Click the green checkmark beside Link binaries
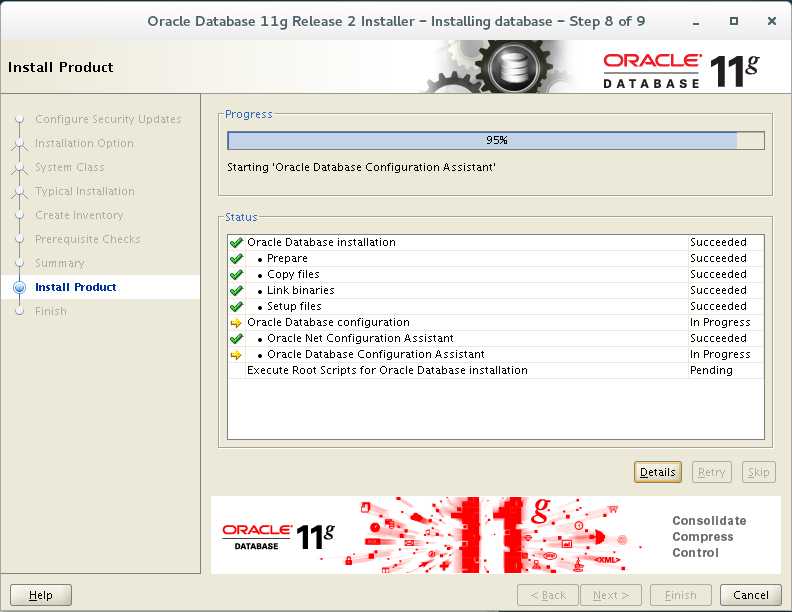 point(236,291)
